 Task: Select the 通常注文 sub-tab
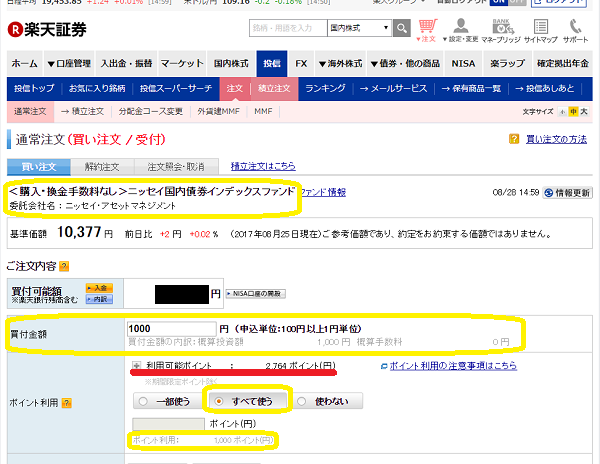[30, 112]
